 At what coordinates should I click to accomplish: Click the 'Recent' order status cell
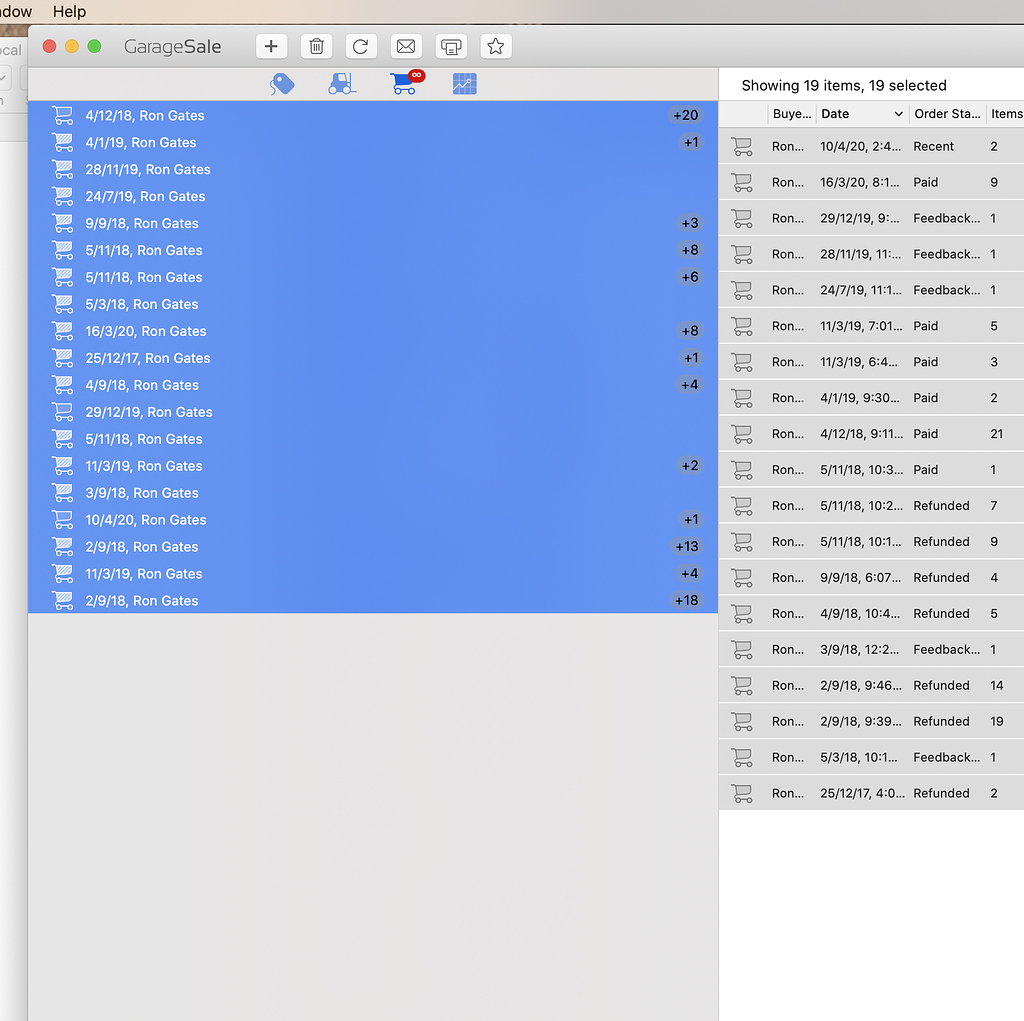[x=933, y=146]
